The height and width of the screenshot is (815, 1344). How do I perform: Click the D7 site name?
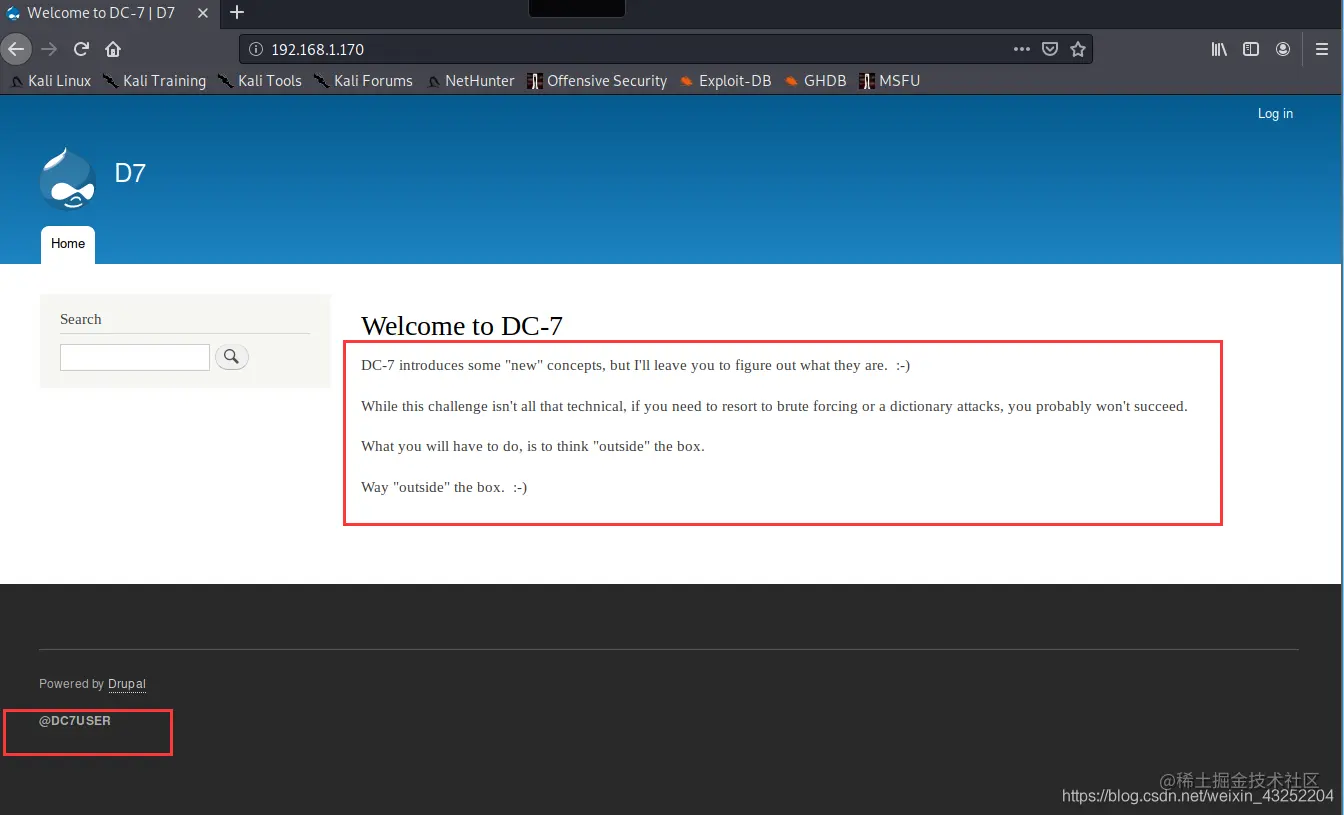[130, 173]
